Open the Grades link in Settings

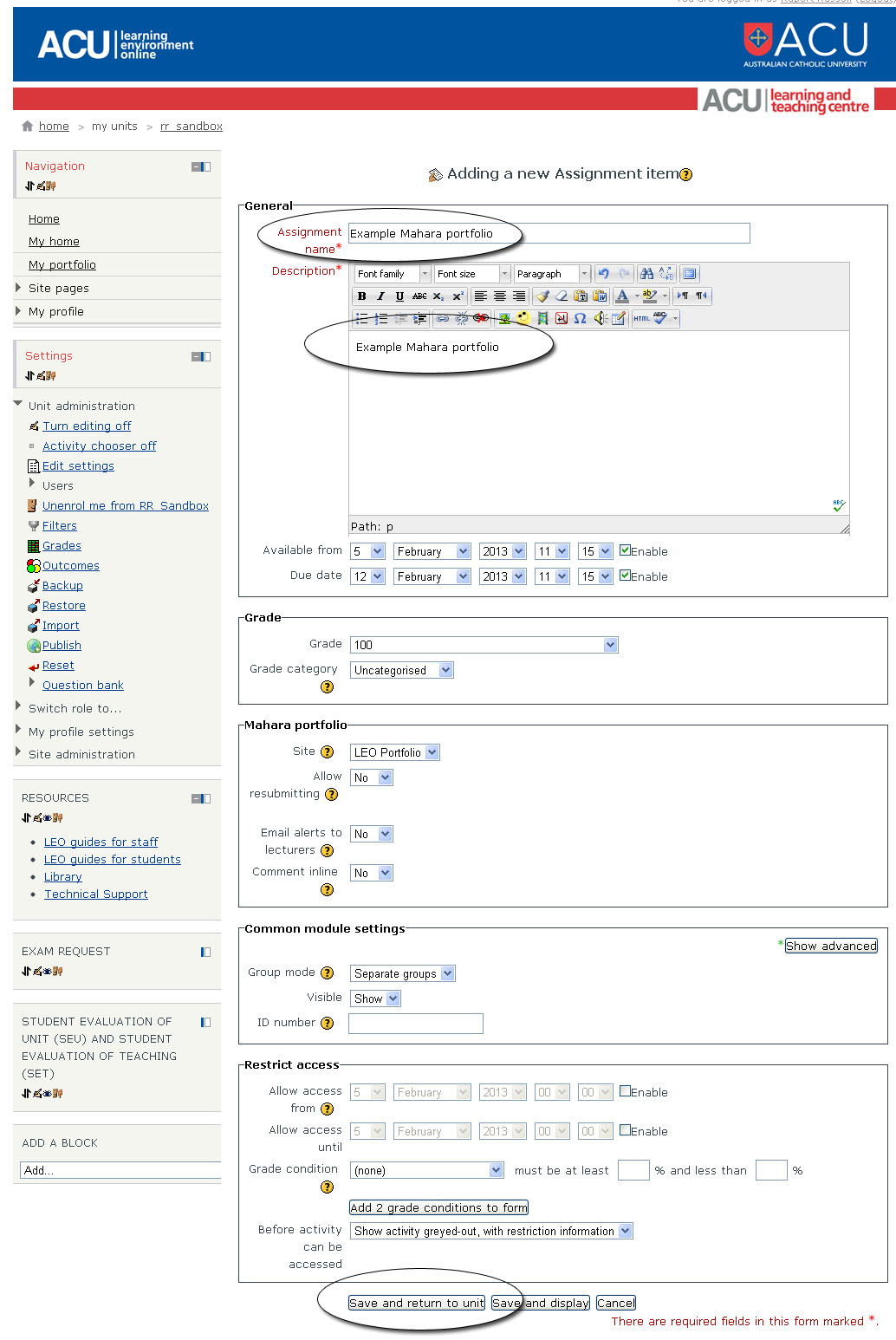pyautogui.click(x=62, y=546)
